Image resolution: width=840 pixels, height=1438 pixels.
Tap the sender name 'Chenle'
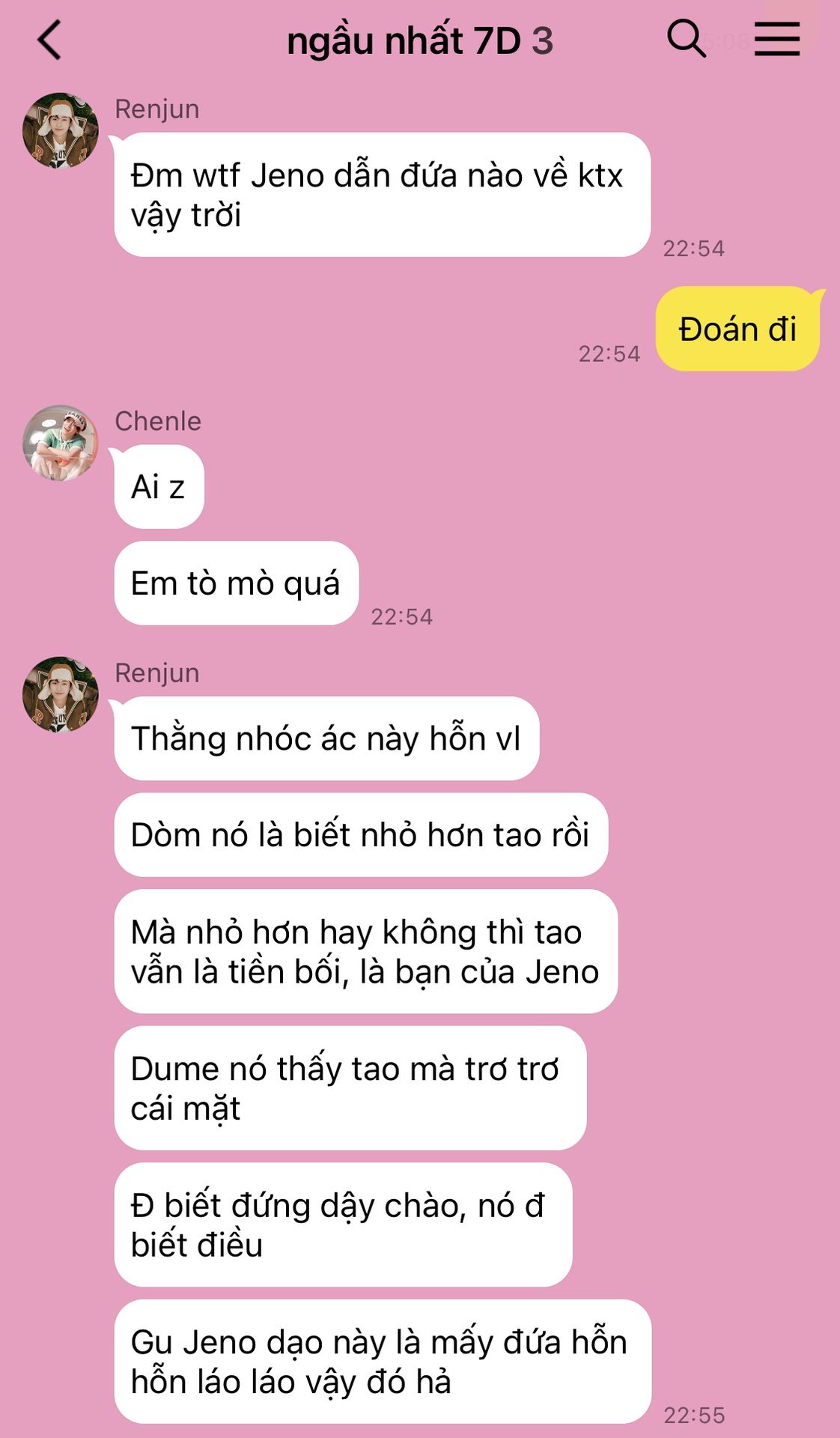[158, 421]
